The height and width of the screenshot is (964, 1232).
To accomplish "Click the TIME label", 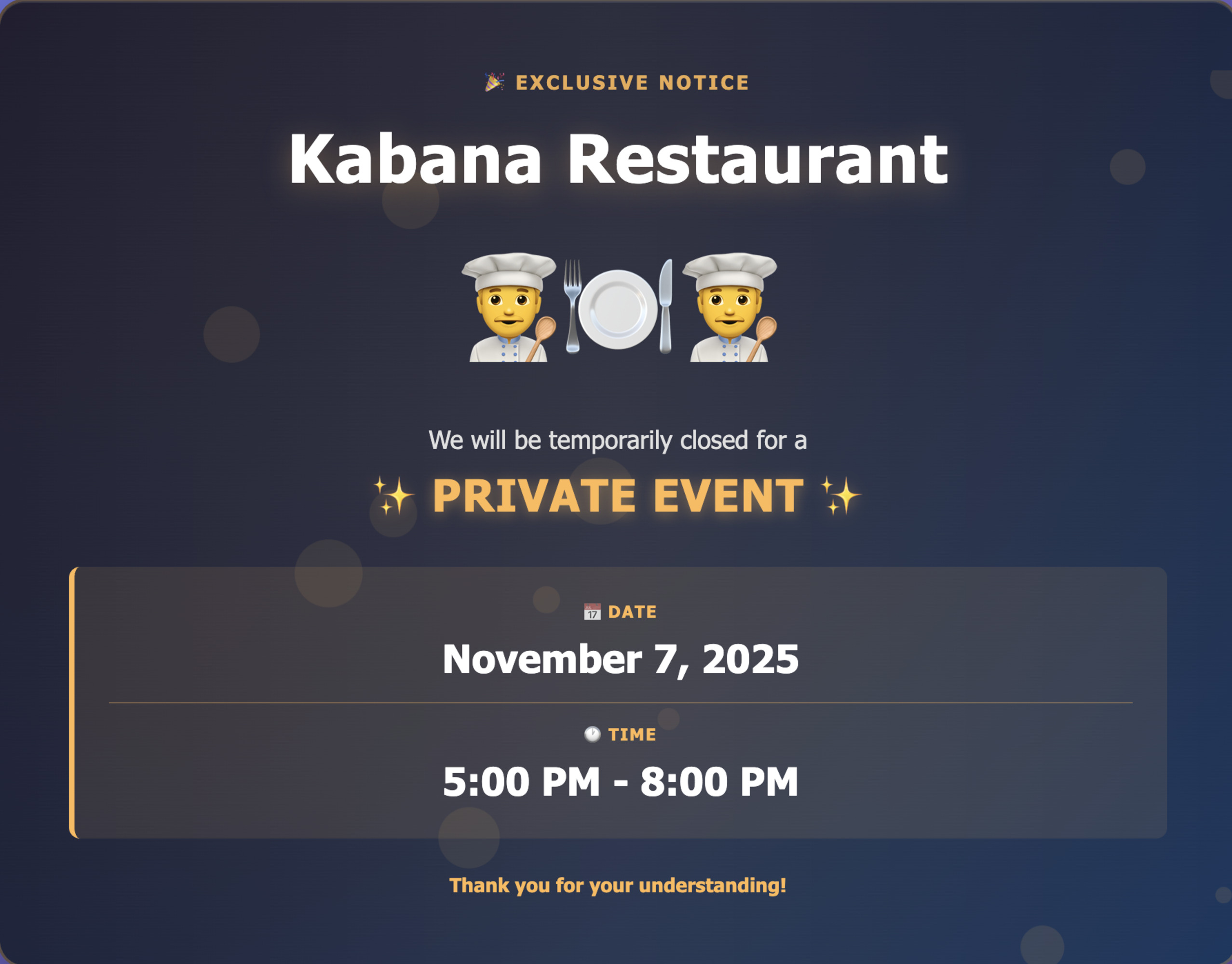I will [x=632, y=734].
